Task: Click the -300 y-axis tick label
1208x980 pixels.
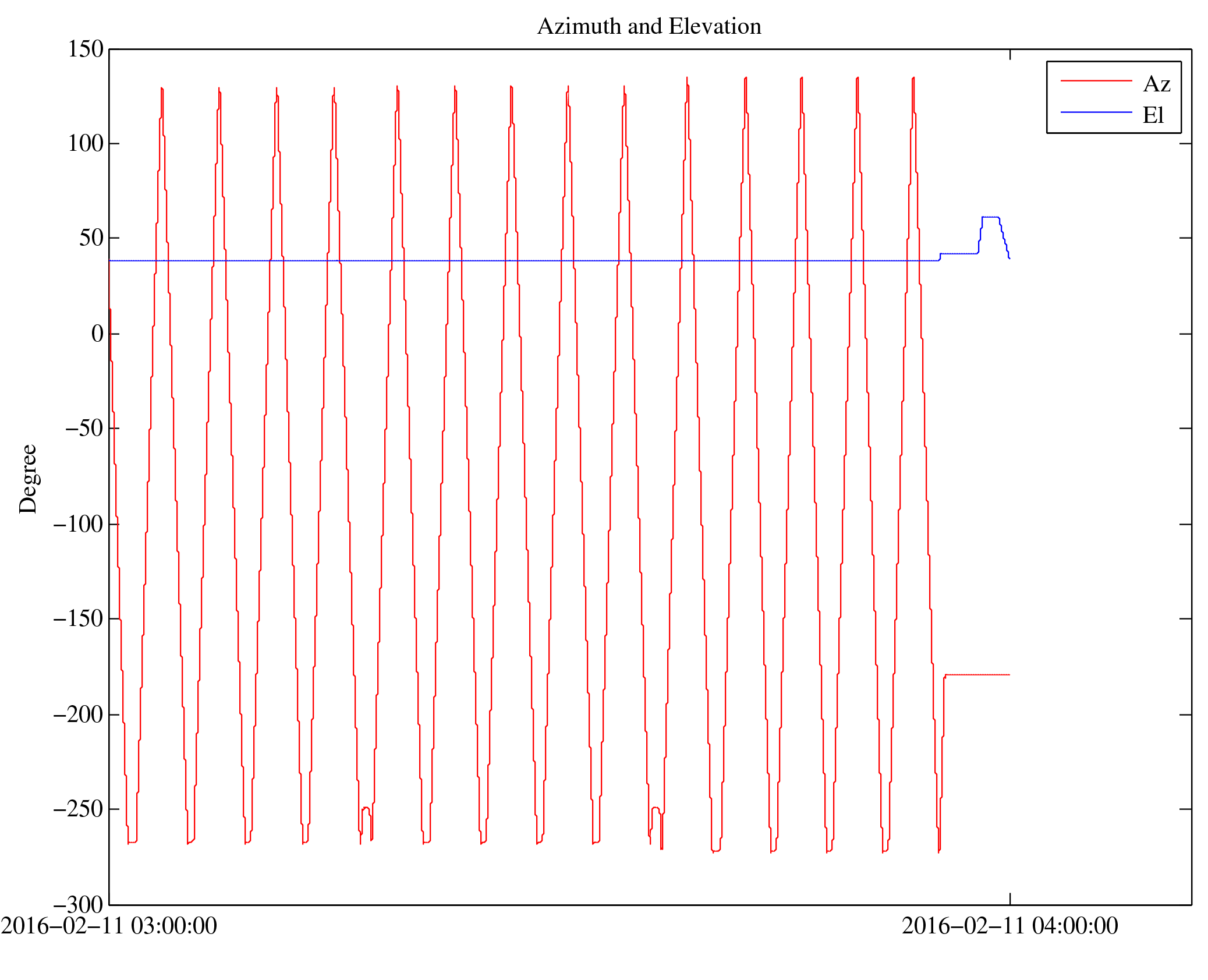Action: (79, 904)
